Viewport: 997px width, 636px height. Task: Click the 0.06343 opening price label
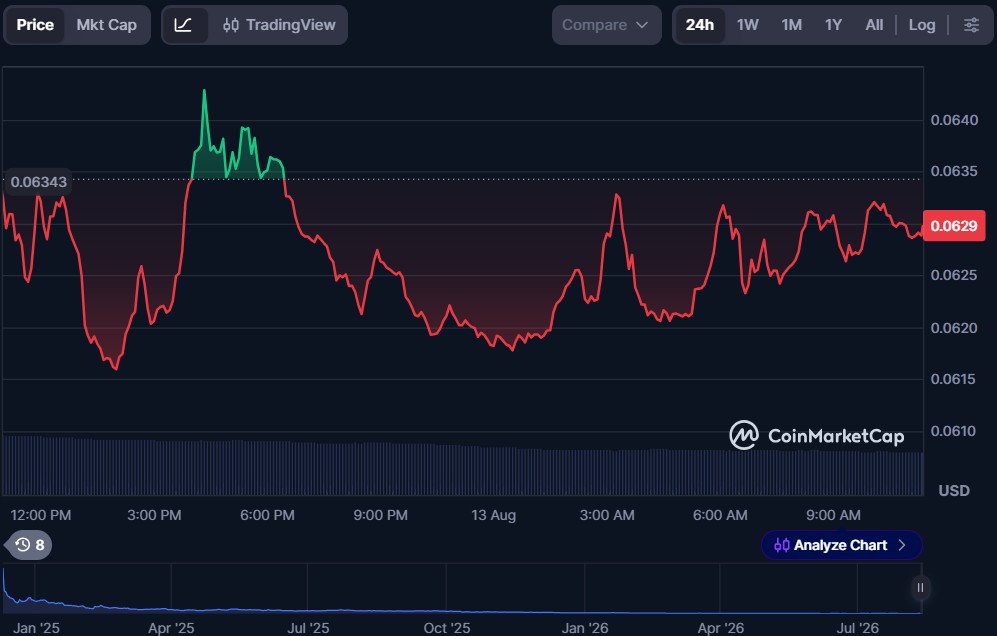coord(38,182)
